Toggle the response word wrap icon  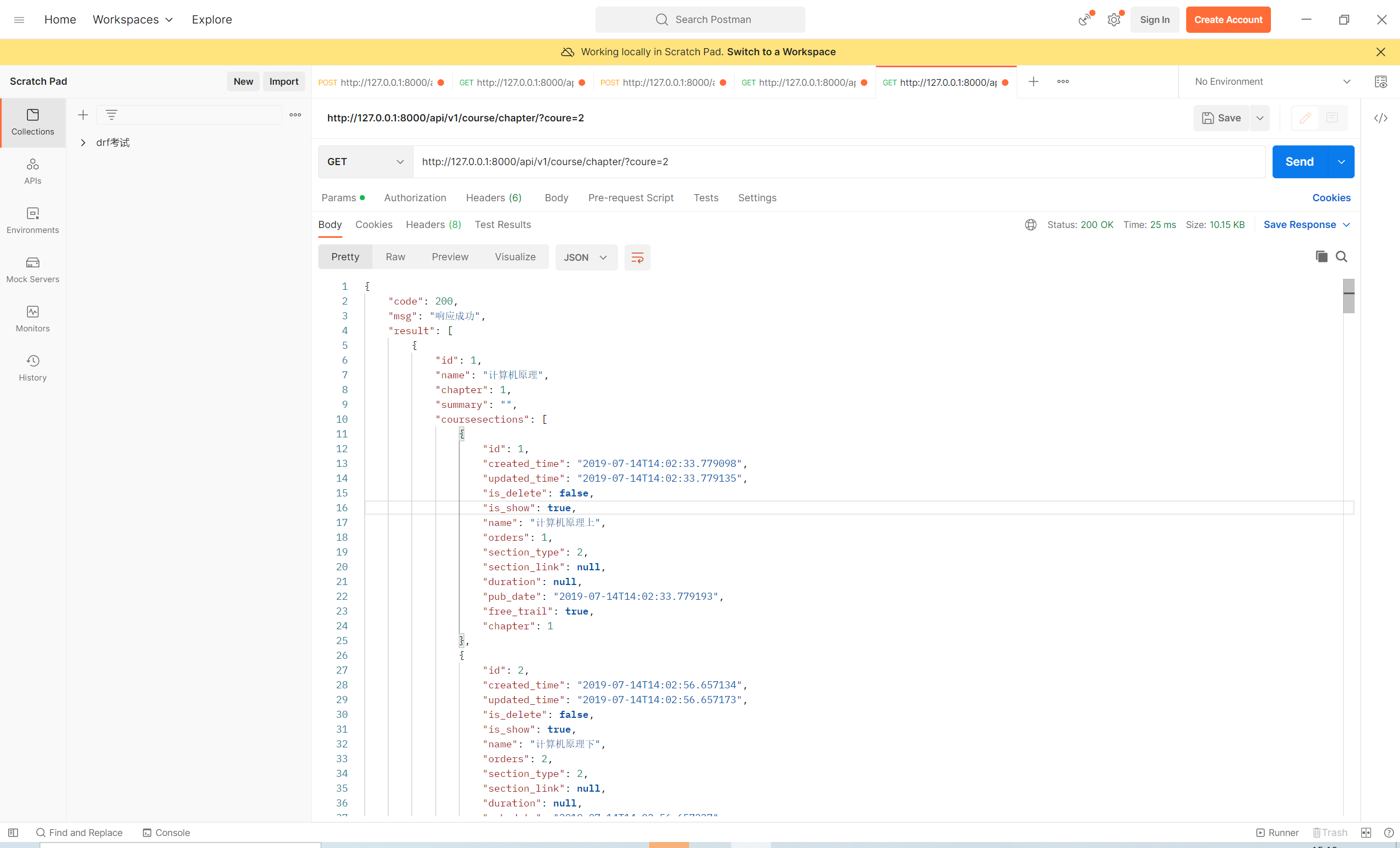pyautogui.click(x=637, y=258)
